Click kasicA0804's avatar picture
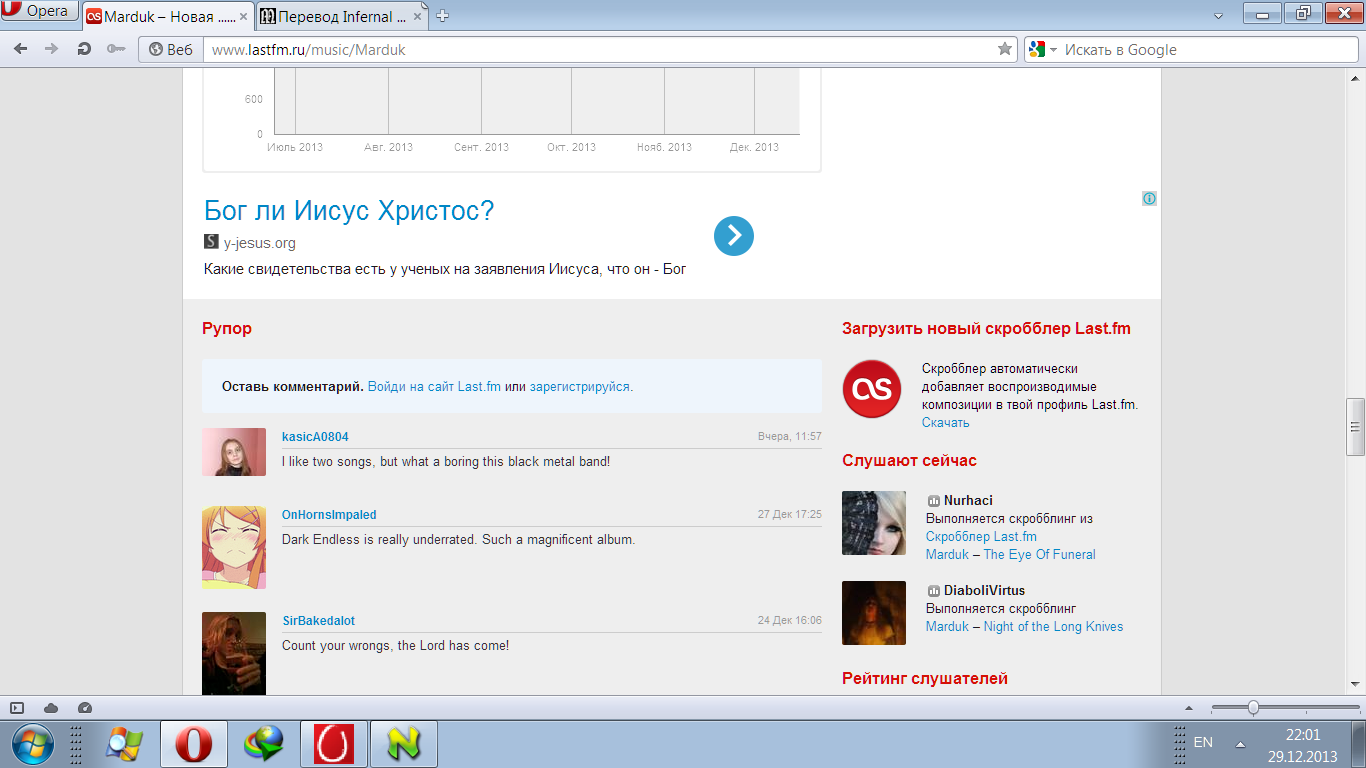The height and width of the screenshot is (768, 1366). pyautogui.click(x=234, y=452)
